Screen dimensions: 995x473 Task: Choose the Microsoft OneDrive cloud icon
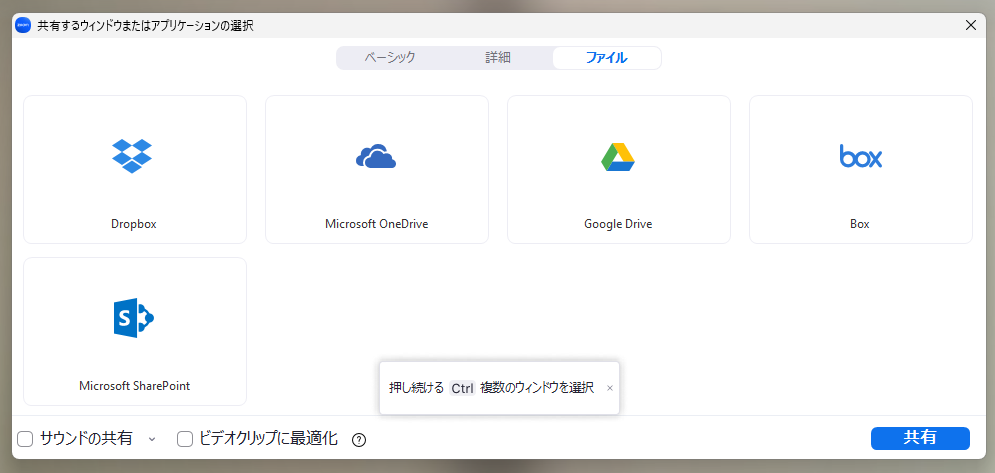(376, 157)
